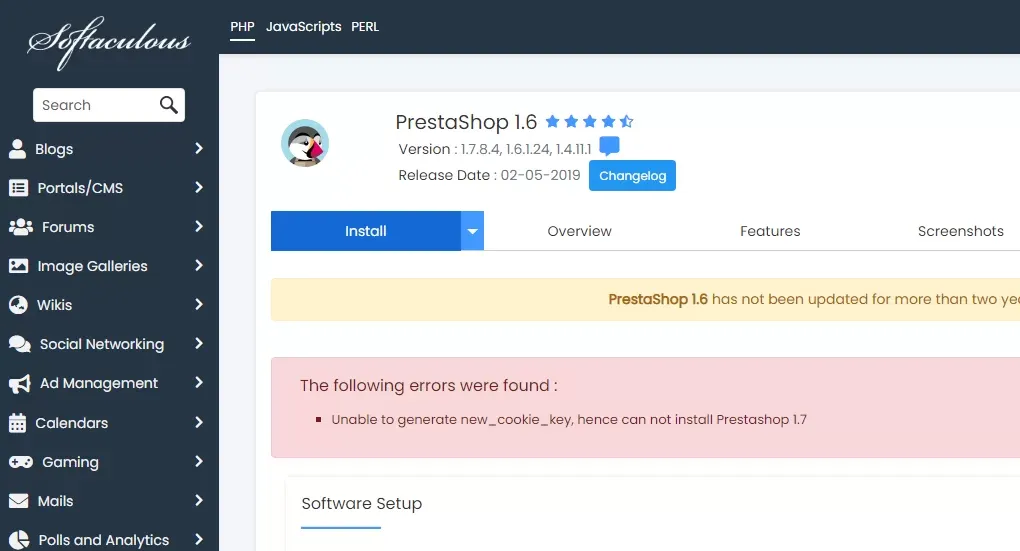Switch to the PERL tab

pos(365,27)
